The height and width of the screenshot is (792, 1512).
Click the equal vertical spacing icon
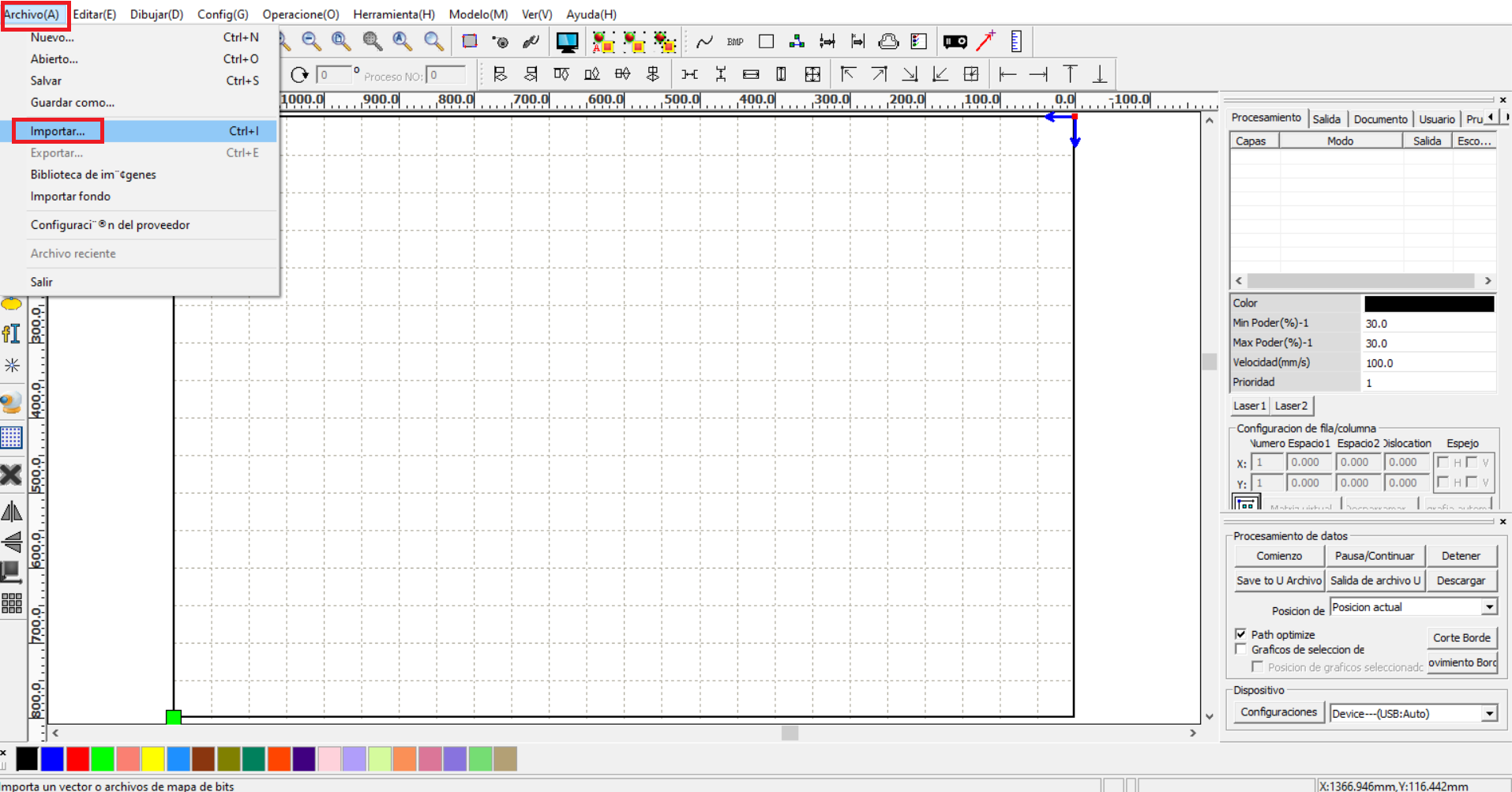coord(720,74)
